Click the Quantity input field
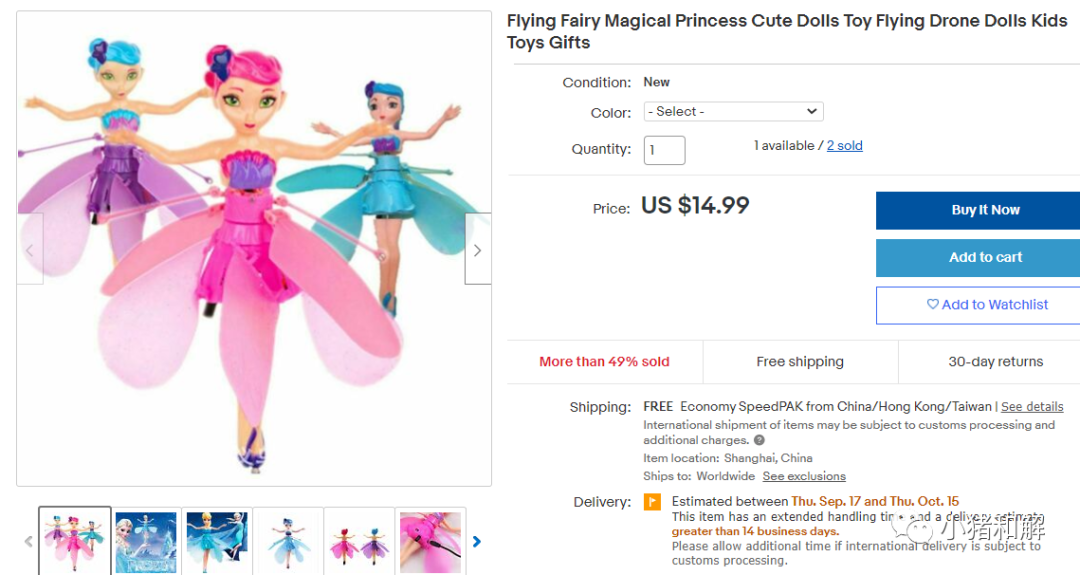Image resolution: width=1080 pixels, height=575 pixels. tap(664, 150)
